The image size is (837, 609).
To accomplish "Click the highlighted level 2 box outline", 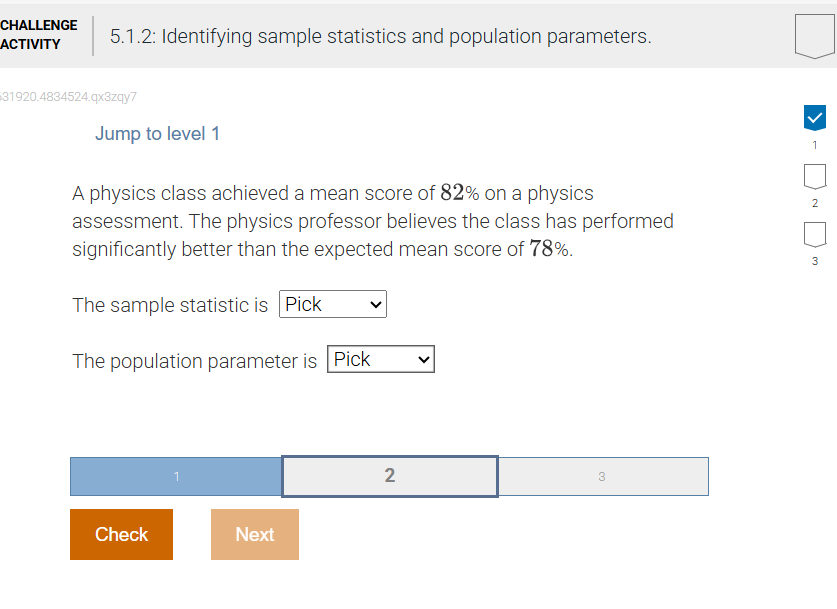I will click(389, 476).
